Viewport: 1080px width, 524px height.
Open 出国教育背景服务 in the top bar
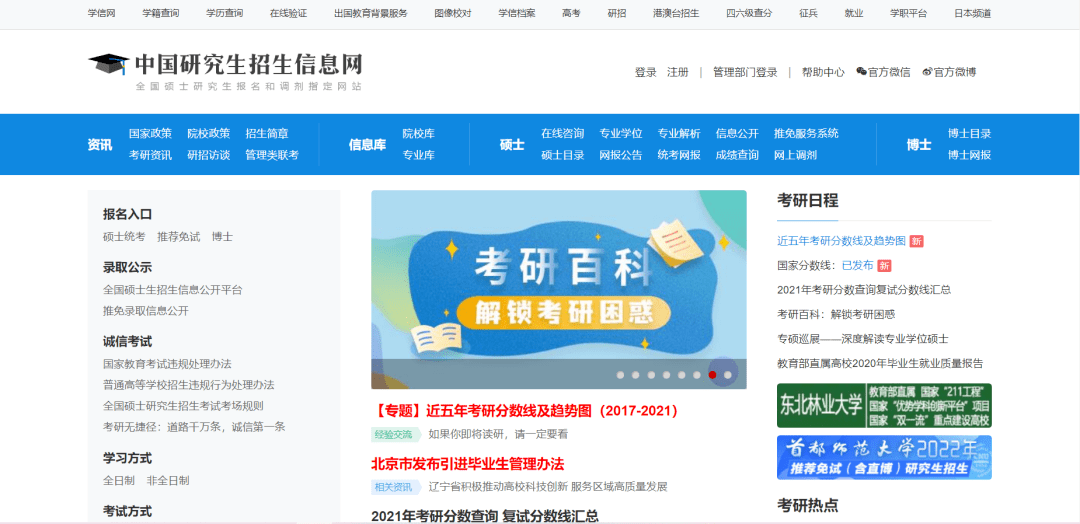click(x=371, y=13)
